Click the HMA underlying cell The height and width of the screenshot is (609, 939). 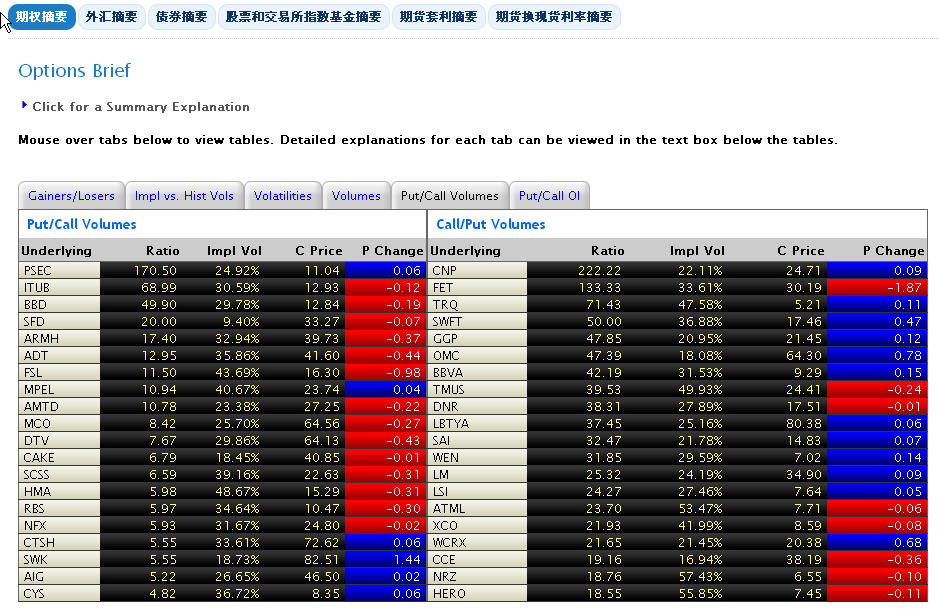point(59,492)
